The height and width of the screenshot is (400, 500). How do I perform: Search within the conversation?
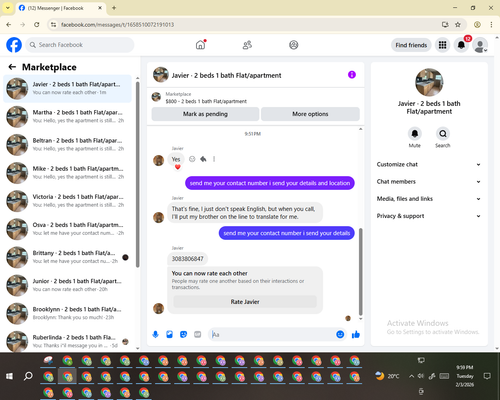[443, 134]
